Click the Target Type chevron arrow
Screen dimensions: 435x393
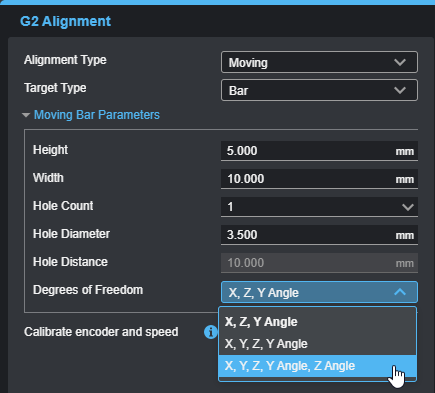pyautogui.click(x=400, y=90)
